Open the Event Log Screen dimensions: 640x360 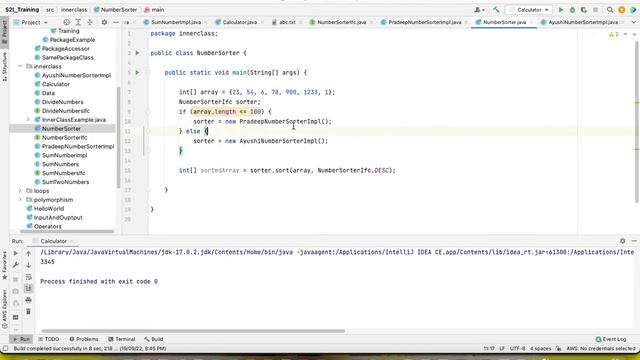(x=611, y=339)
